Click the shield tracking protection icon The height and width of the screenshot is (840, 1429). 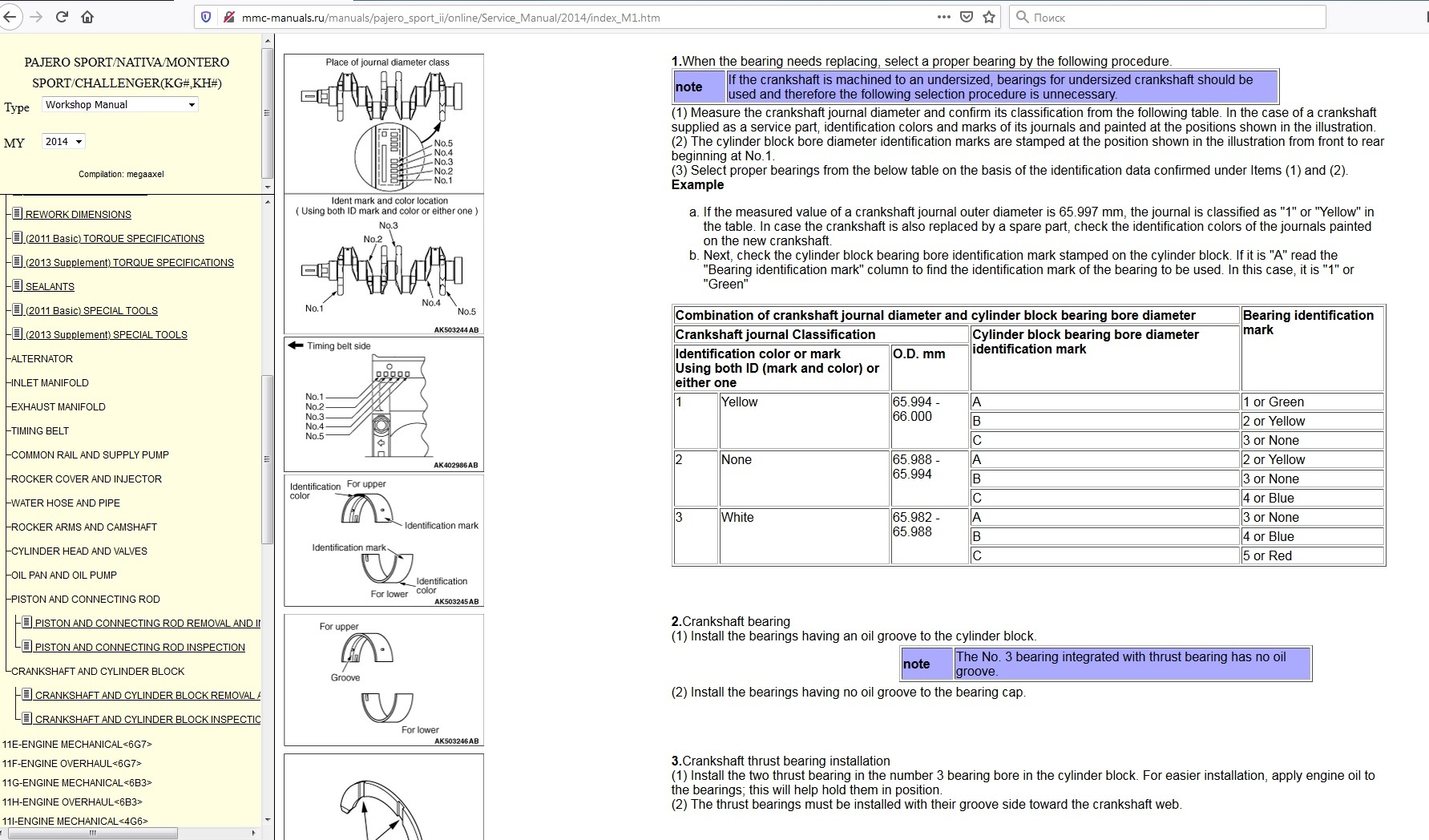pyautogui.click(x=206, y=17)
